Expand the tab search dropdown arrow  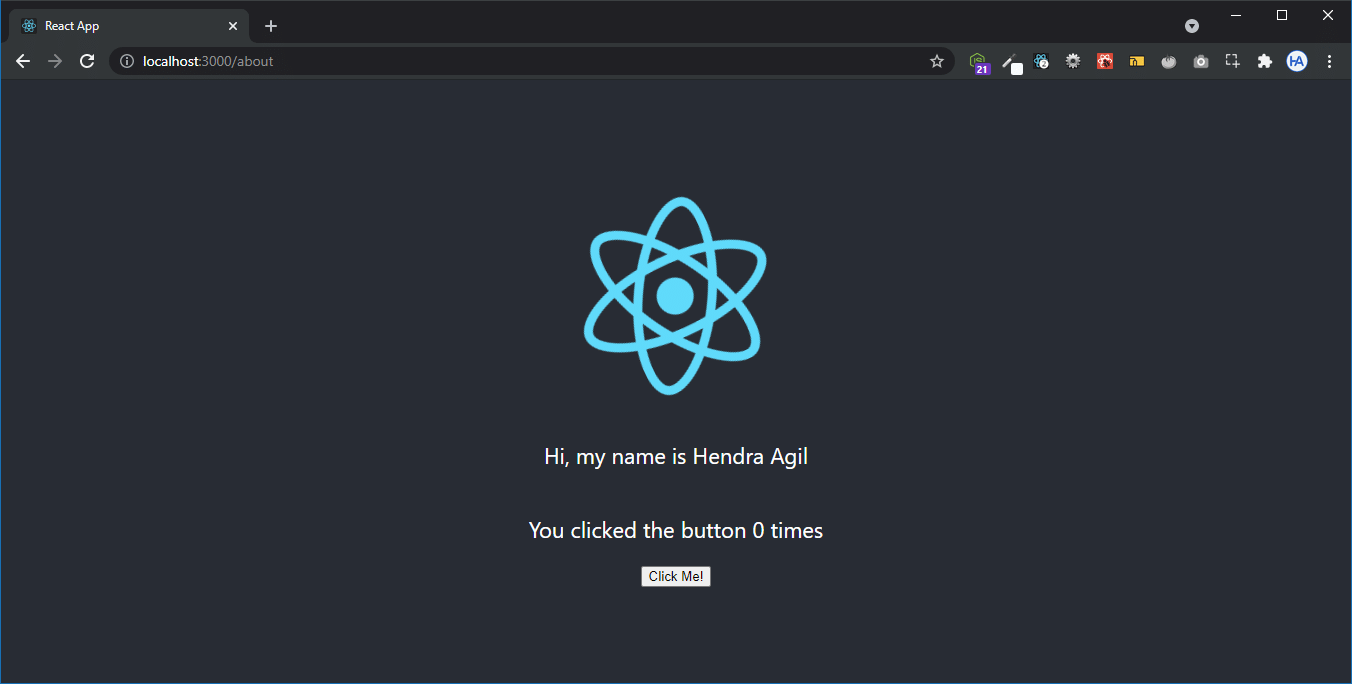pos(1192,26)
